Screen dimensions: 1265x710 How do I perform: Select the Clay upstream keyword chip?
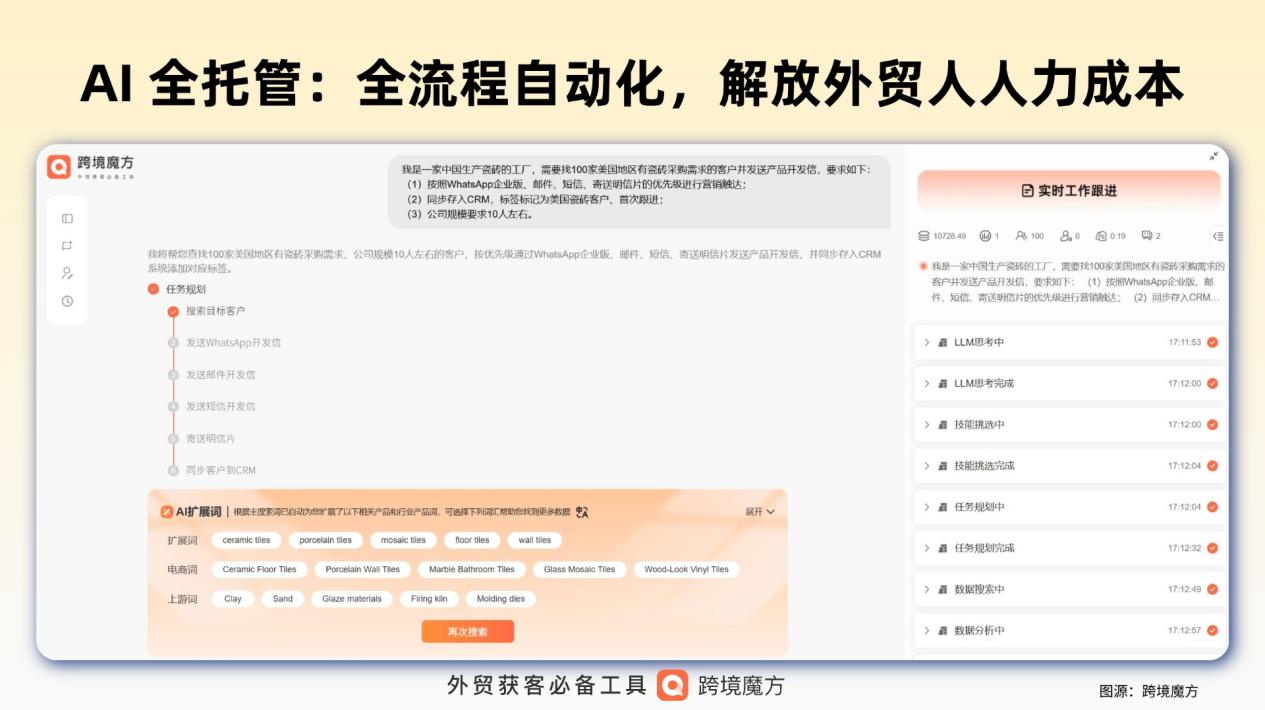[233, 599]
